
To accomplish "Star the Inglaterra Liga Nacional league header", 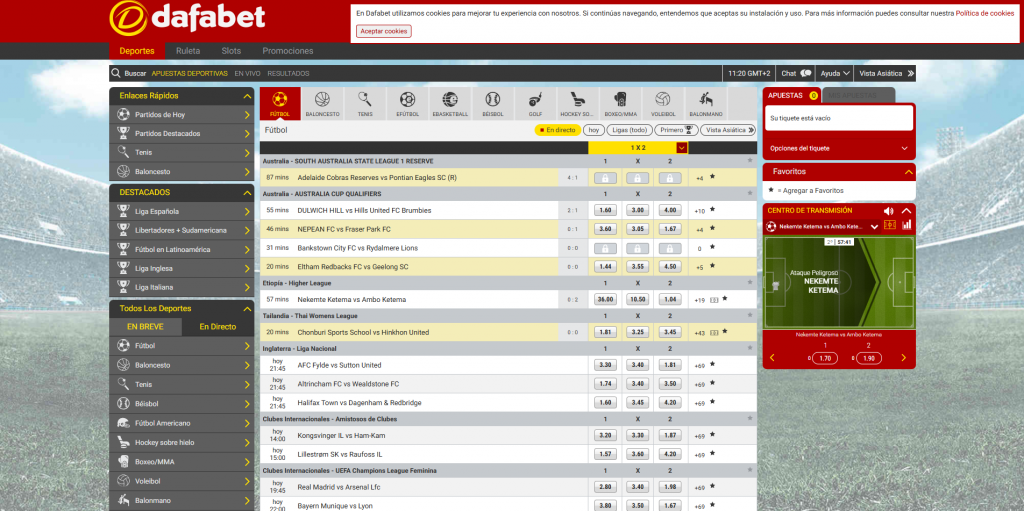I will [x=750, y=348].
